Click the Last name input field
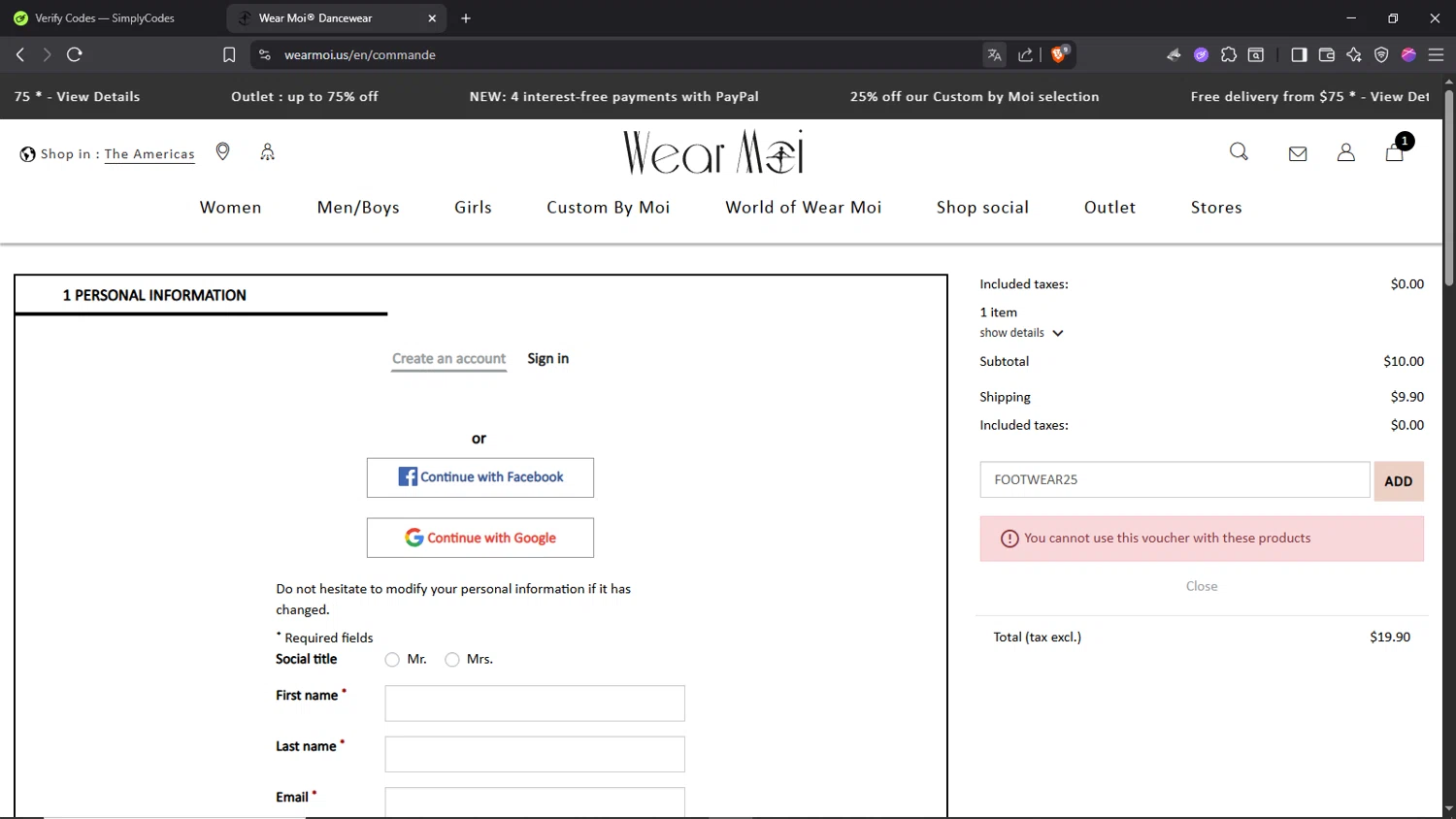 535,754
